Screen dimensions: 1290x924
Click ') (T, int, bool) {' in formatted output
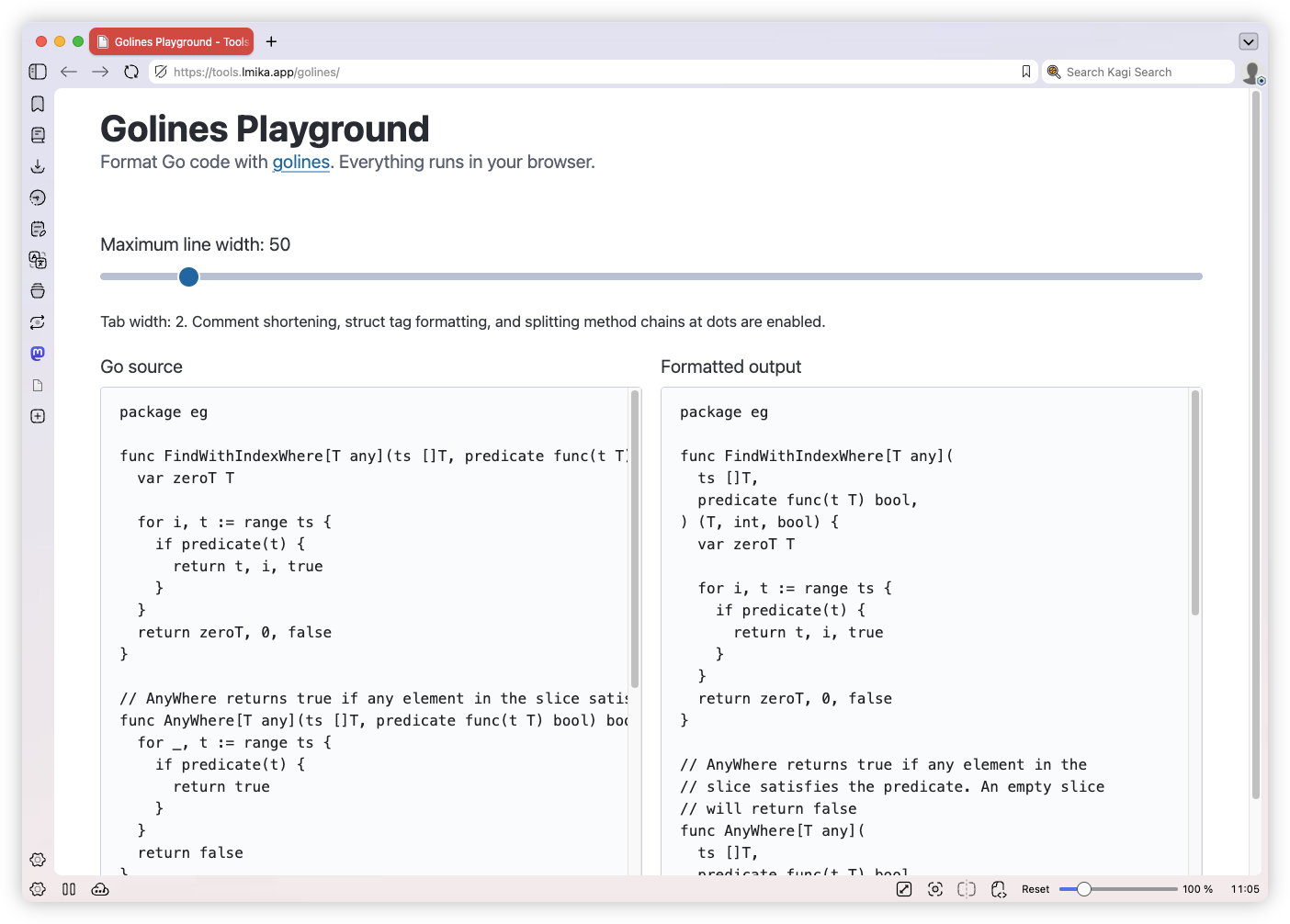point(759,522)
